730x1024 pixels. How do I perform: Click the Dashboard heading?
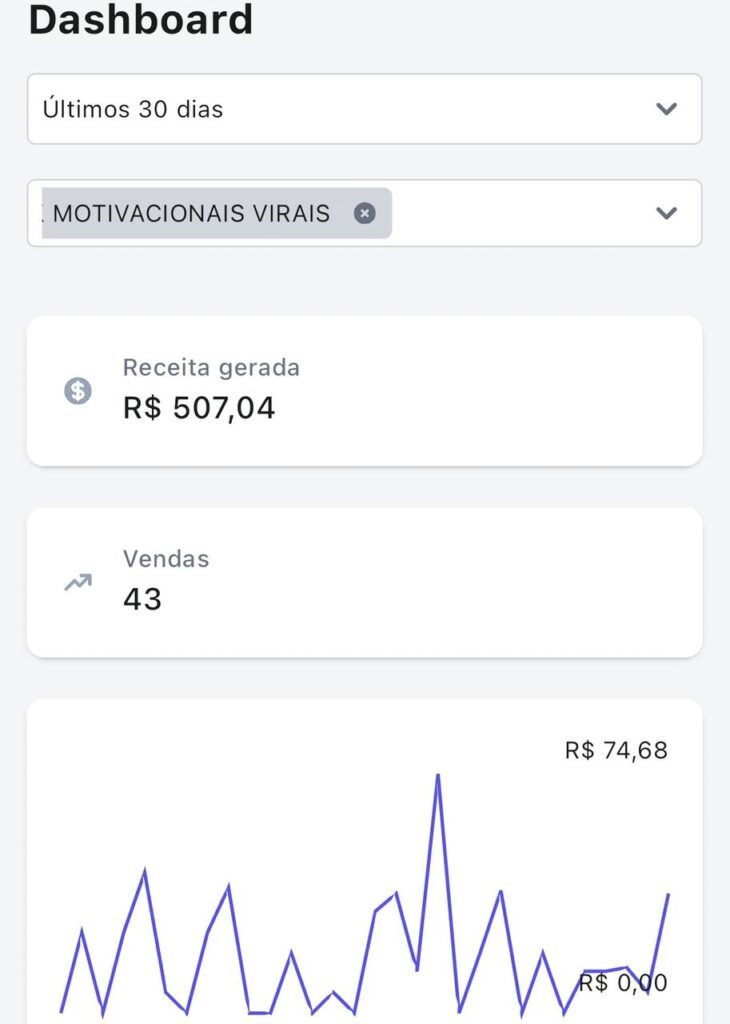pos(141,20)
